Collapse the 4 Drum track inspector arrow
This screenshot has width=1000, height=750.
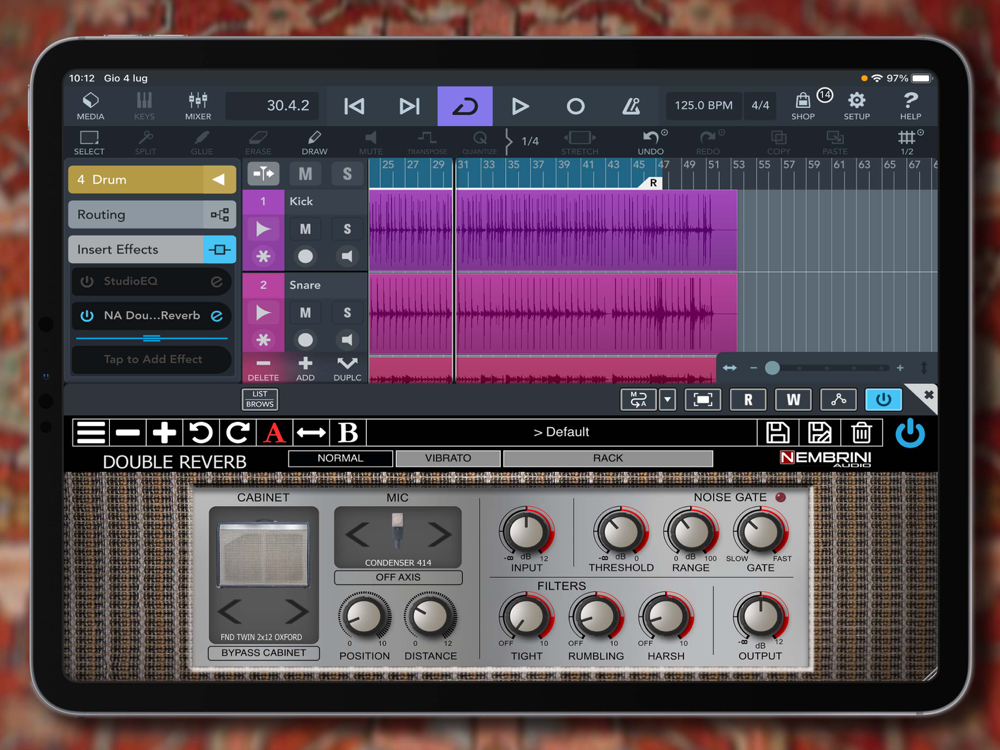(218, 180)
